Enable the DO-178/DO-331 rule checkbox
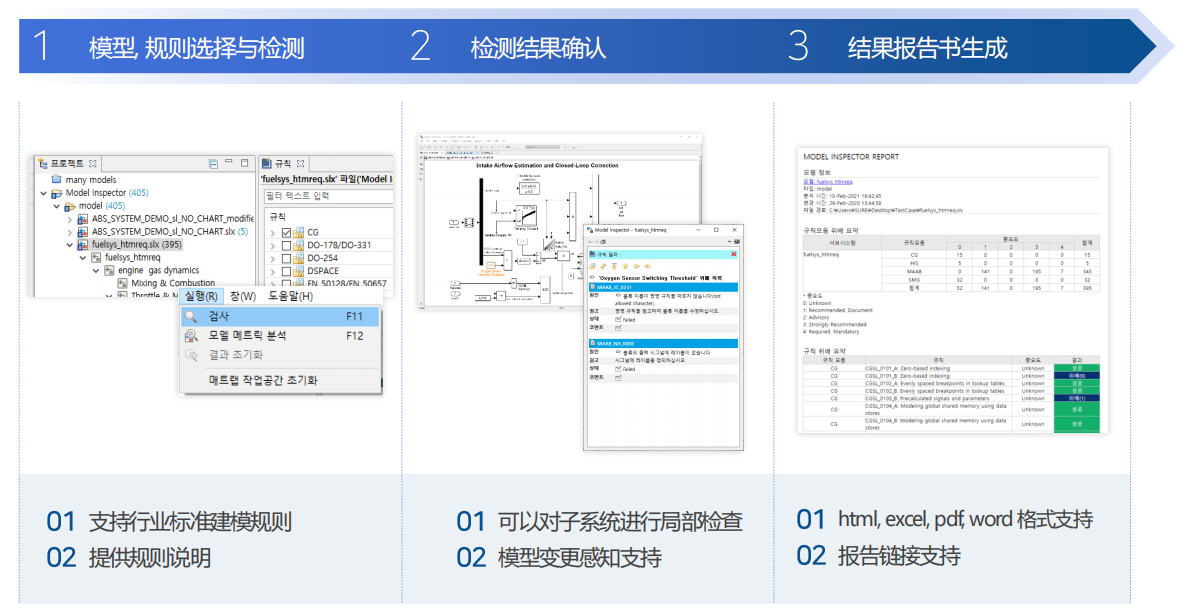 point(287,245)
